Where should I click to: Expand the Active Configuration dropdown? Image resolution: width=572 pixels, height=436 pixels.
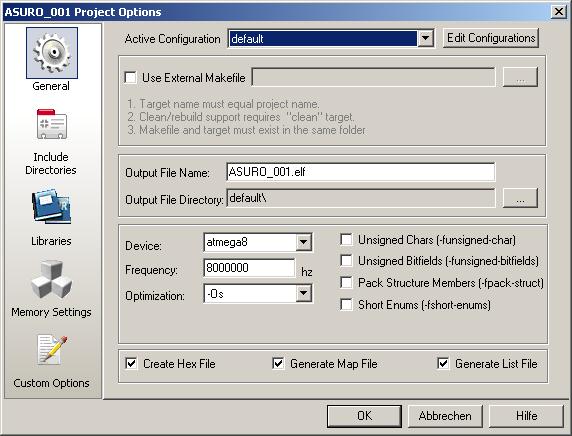coord(425,38)
